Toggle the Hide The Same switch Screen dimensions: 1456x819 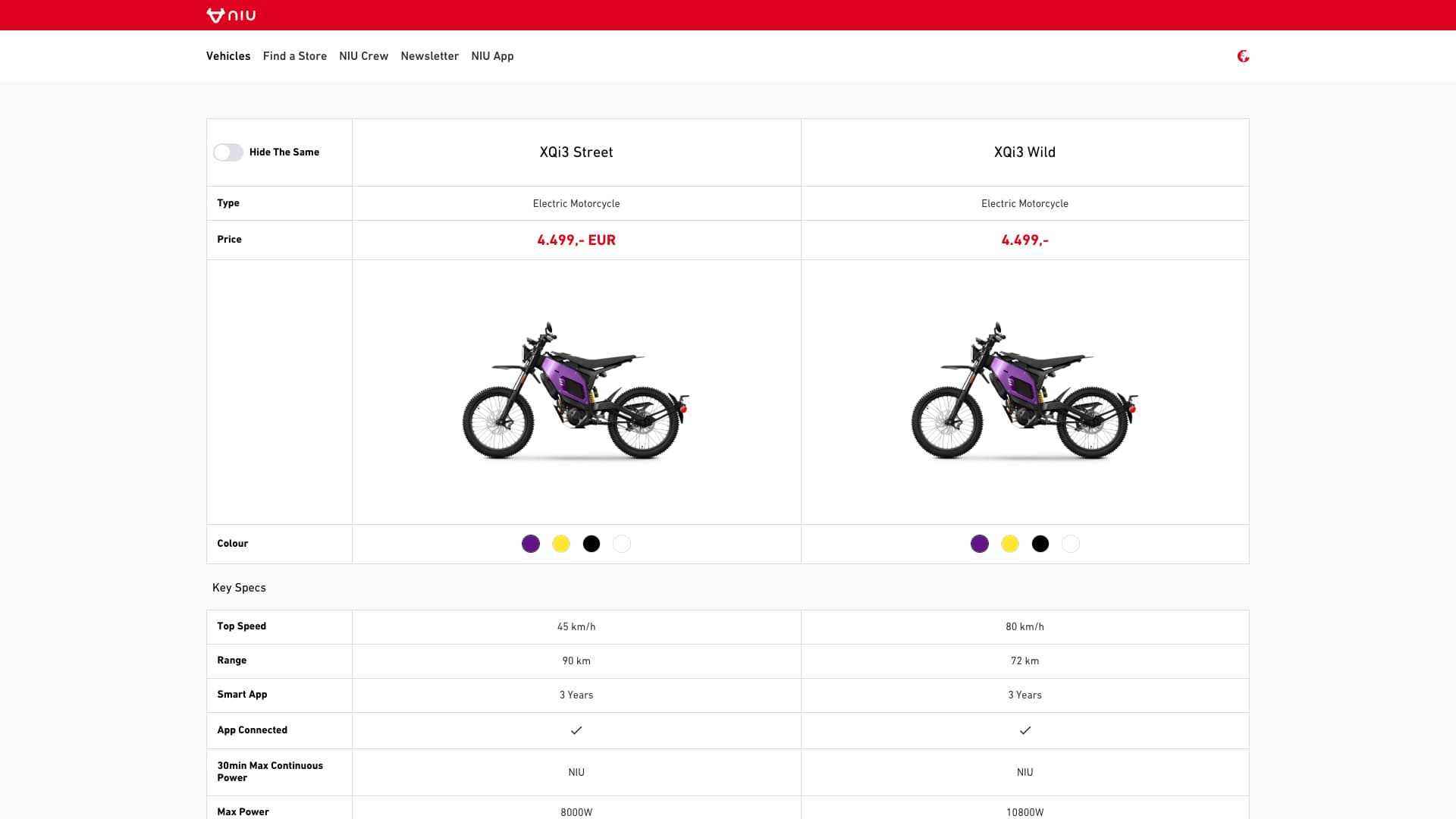tap(227, 152)
